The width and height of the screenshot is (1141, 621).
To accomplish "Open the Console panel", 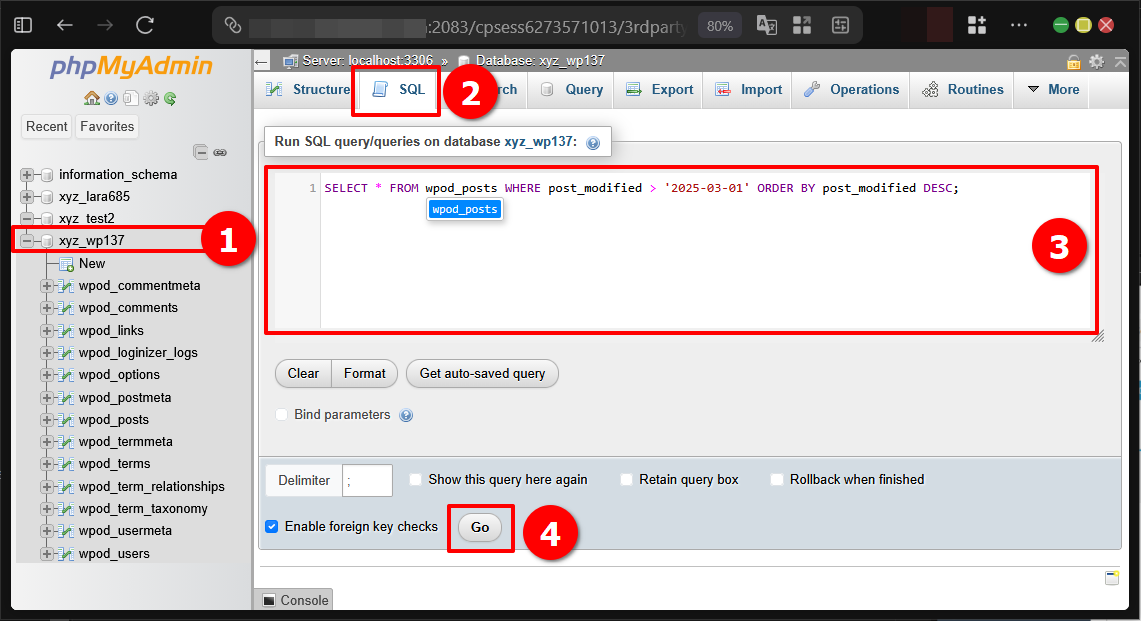I will [295, 600].
